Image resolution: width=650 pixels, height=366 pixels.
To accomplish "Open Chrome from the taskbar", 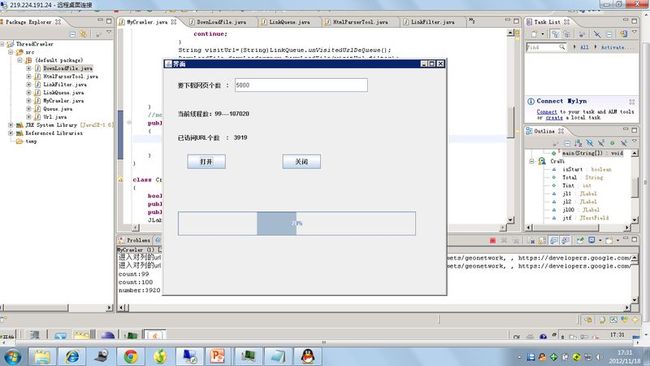I will coord(131,356).
